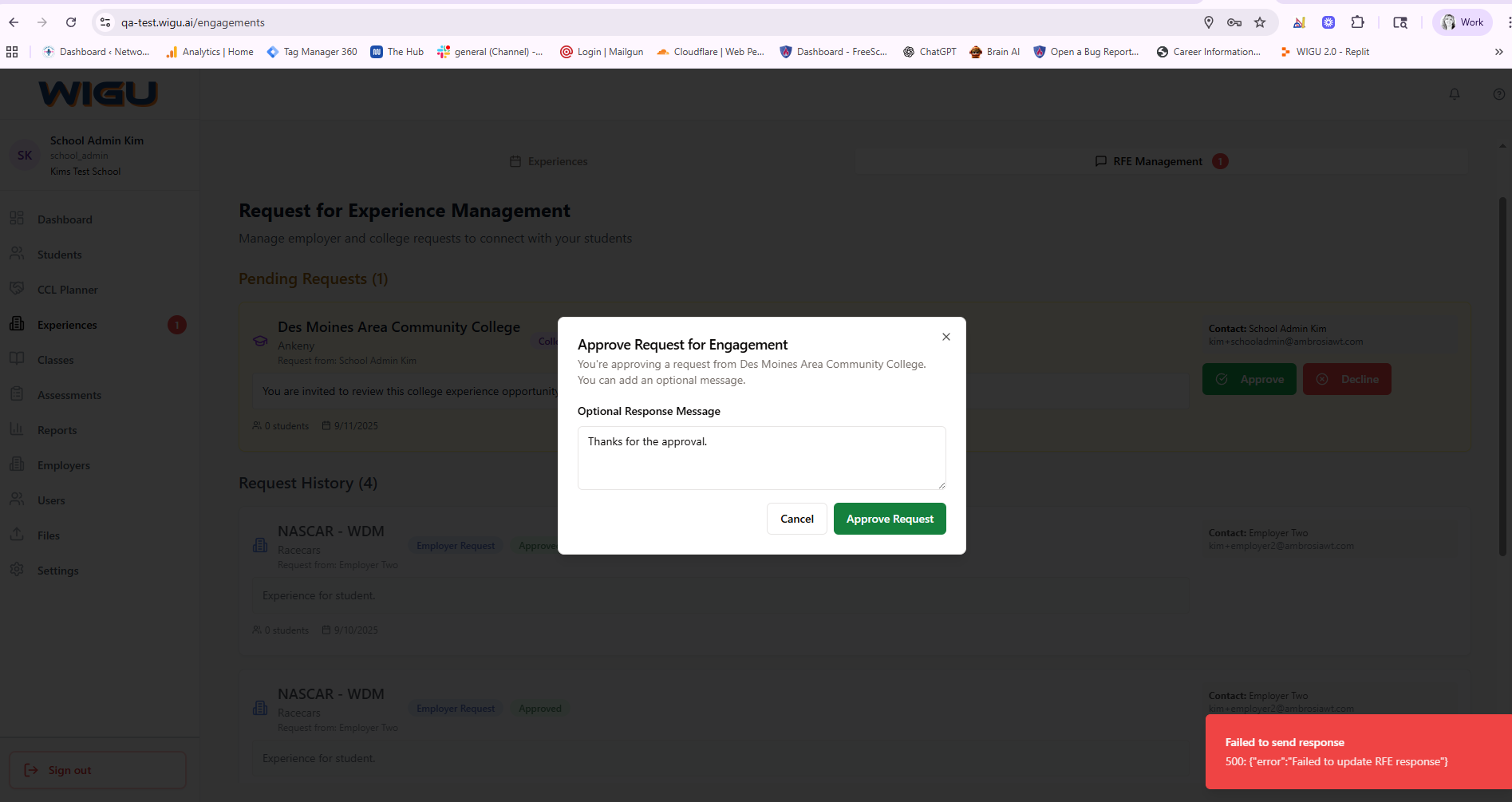Viewport: 1512px width, 802px height.
Task: Expand the hidden bookmarks overflow chevron
Action: point(1498,52)
